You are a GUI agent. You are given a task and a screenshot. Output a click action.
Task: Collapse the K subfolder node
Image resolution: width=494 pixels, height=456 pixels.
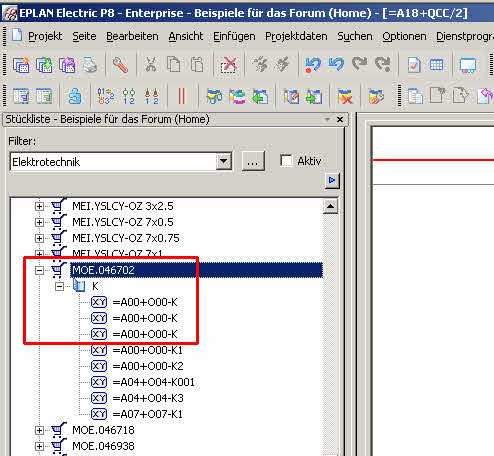point(59,286)
